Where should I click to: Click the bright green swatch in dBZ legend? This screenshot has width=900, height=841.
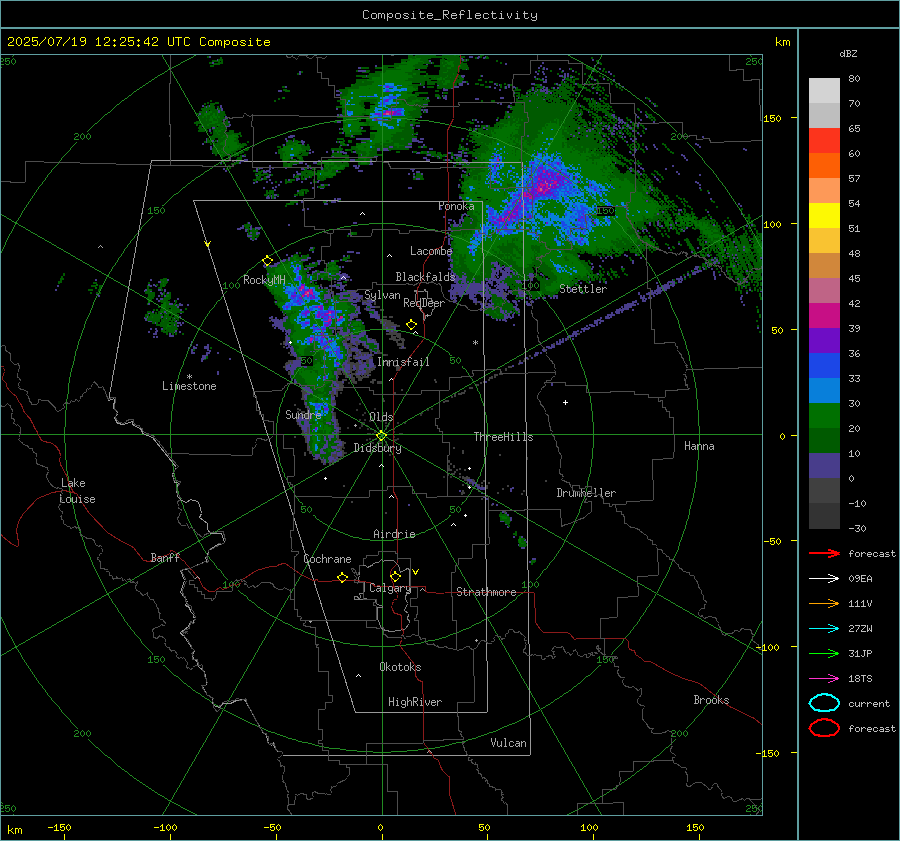[x=824, y=415]
